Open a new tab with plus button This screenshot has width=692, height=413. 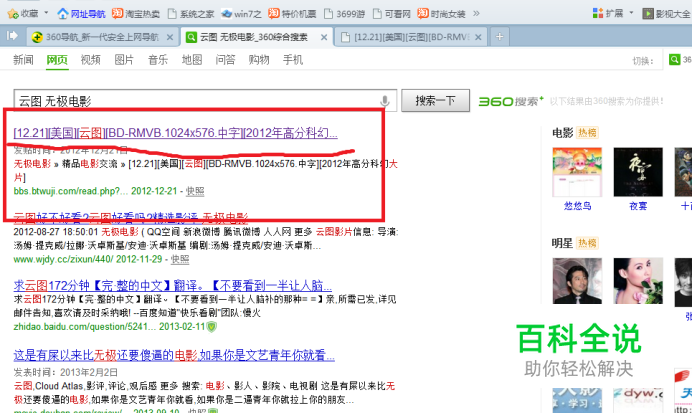pos(499,37)
